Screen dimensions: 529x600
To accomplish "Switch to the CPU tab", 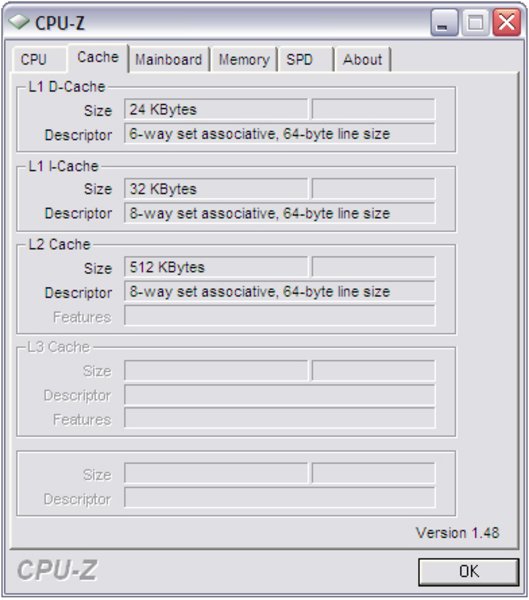I will pyautogui.click(x=34, y=60).
